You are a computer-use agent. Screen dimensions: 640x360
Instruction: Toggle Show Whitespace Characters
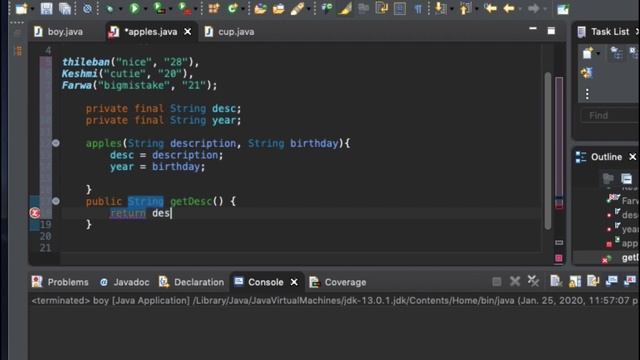point(418,9)
